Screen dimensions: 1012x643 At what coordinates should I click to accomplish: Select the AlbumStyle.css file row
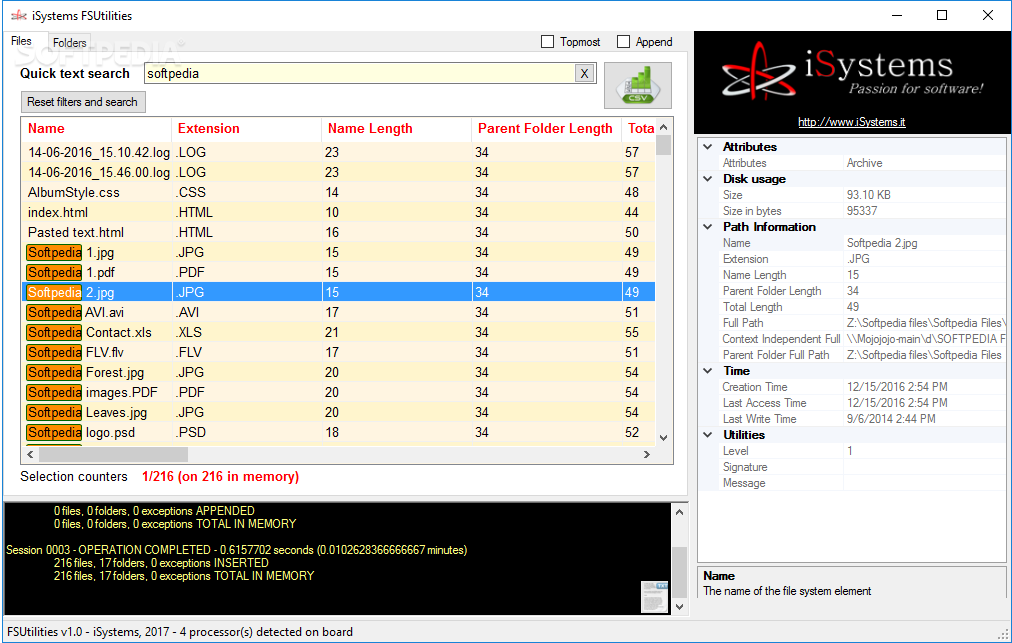[x=339, y=192]
